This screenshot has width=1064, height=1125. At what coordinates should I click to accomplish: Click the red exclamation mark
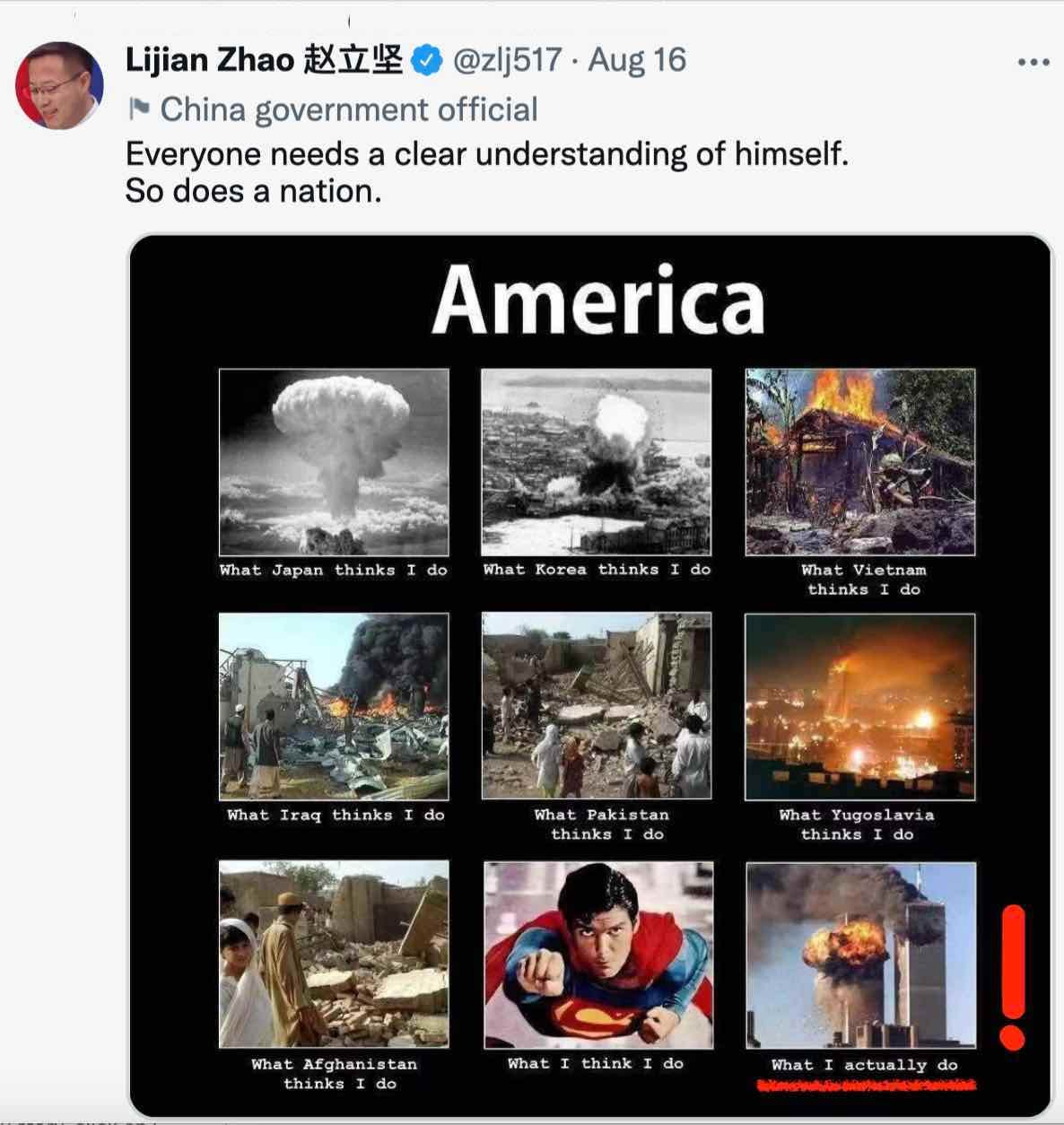point(1013,977)
